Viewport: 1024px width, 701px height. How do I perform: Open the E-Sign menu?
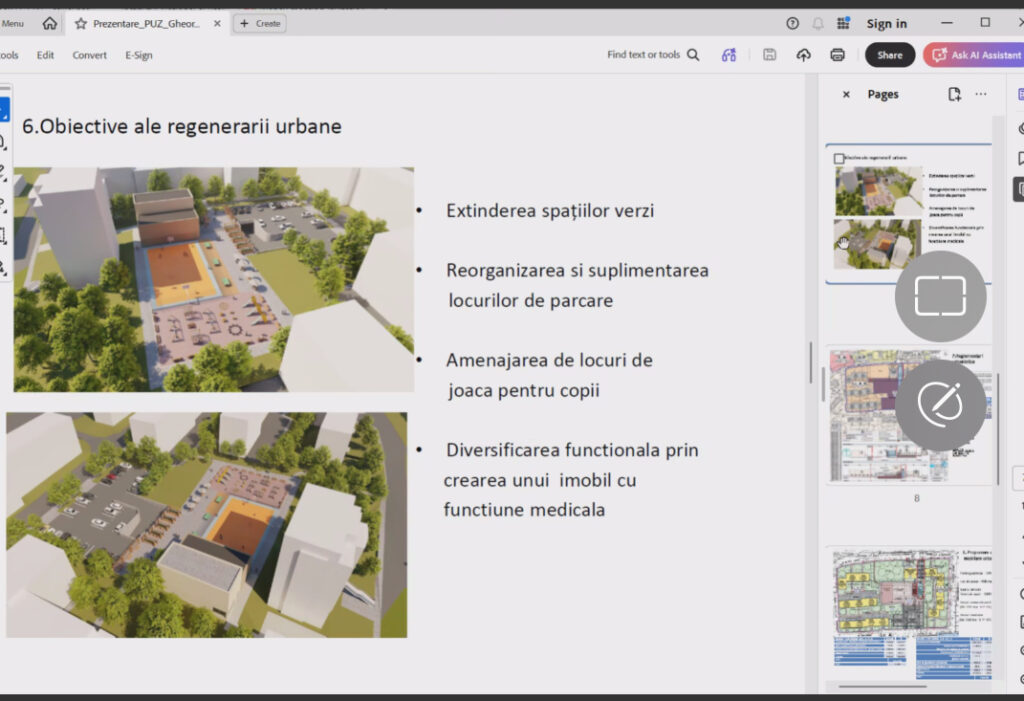pos(138,55)
